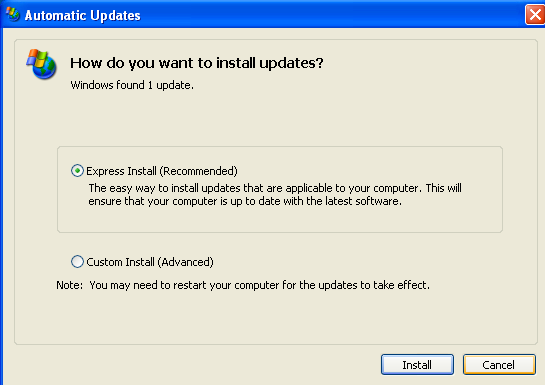Click the Express Install description paragraph
The image size is (545, 385).
pos(275,195)
